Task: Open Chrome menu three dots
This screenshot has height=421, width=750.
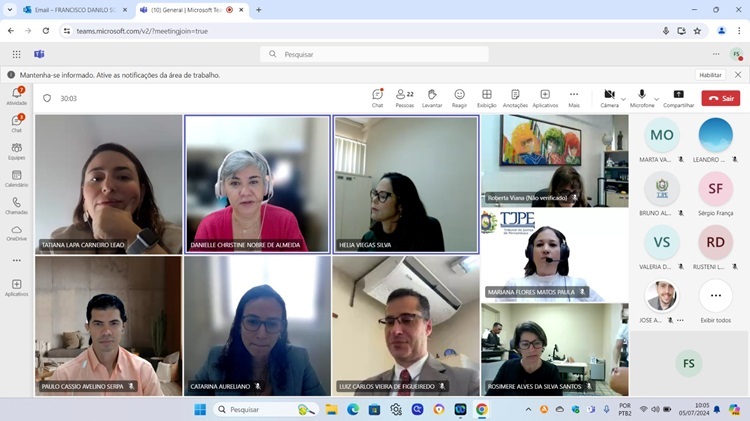Action: pos(739,31)
